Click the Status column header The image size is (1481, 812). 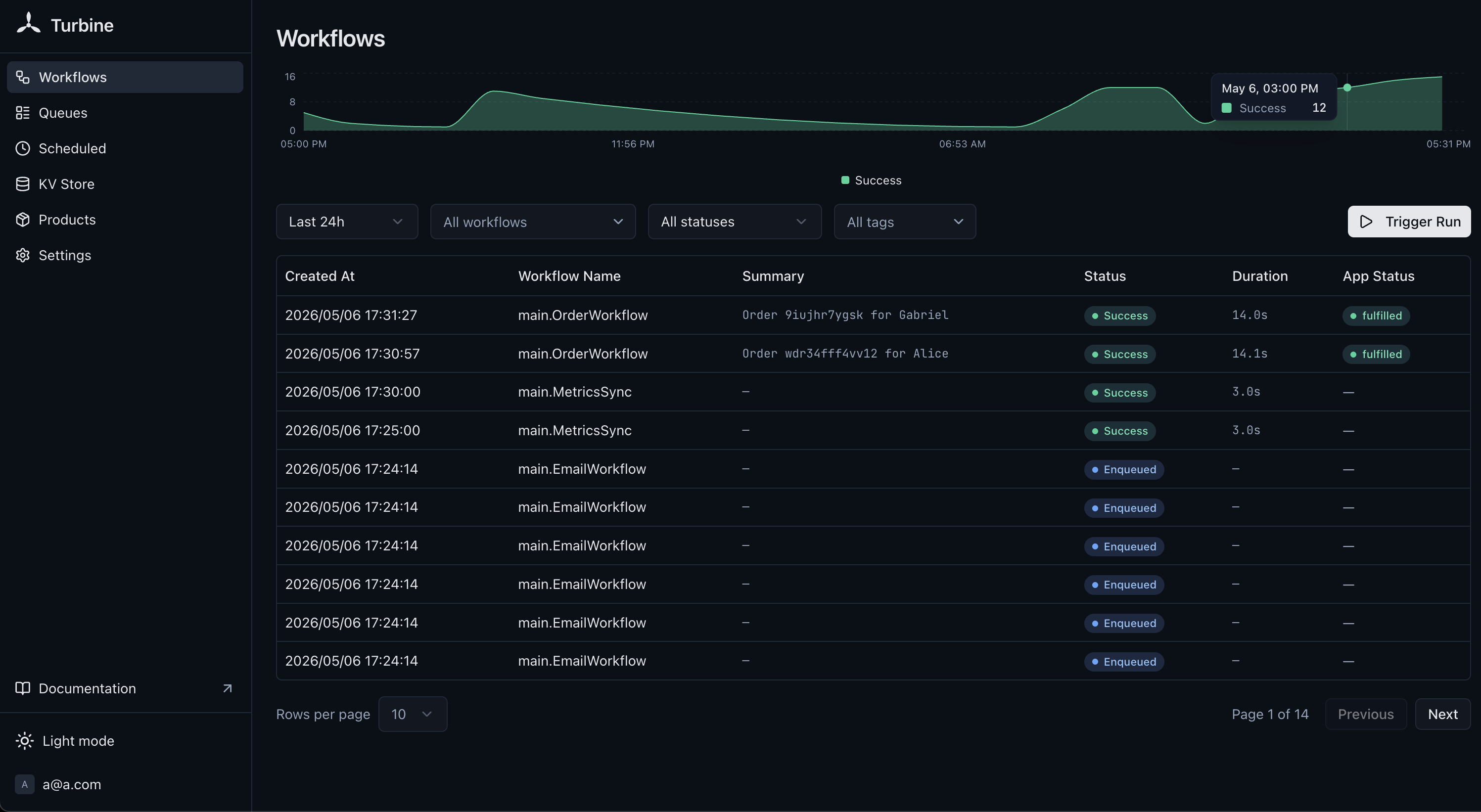(1105, 276)
